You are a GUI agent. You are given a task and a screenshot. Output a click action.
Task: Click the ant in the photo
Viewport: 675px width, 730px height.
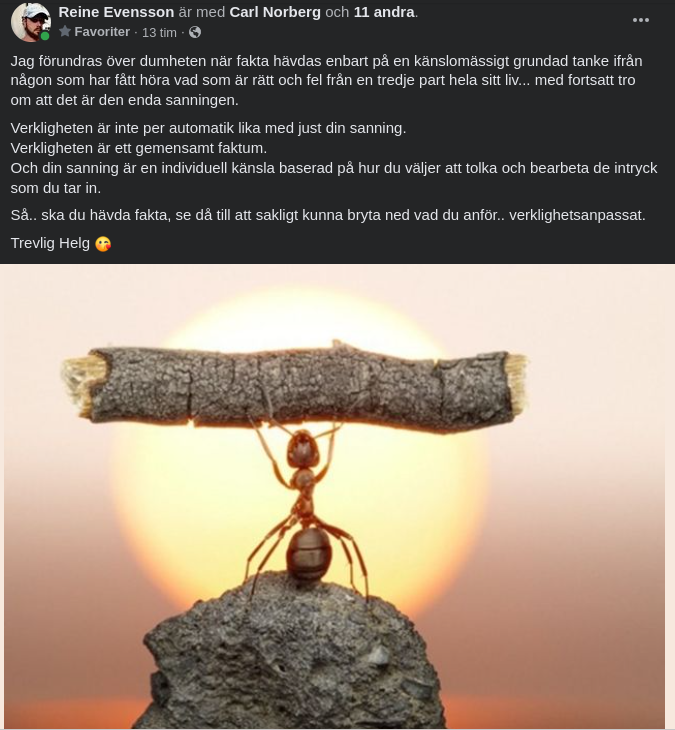(x=306, y=507)
